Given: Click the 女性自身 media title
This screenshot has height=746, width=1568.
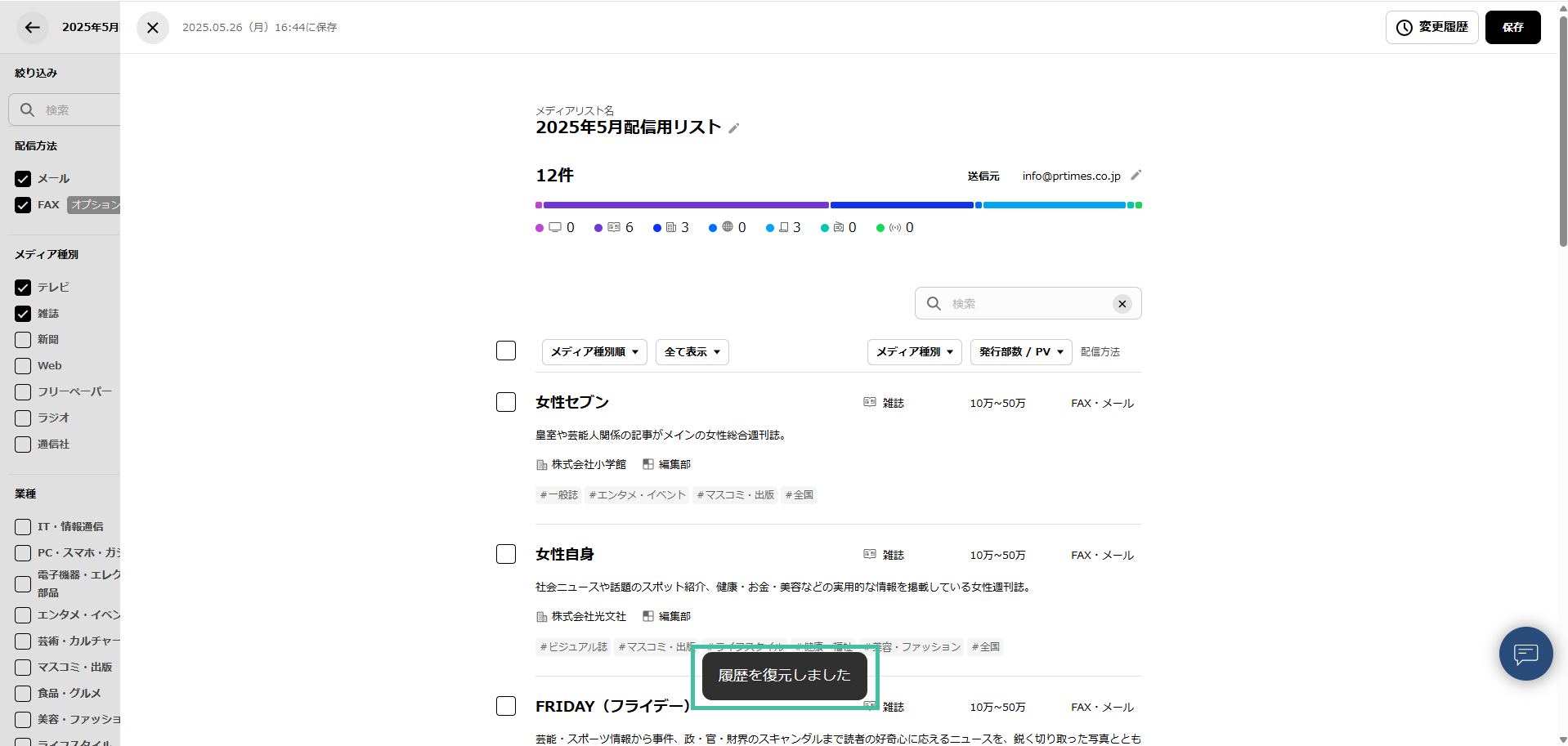Looking at the screenshot, I should tap(564, 554).
